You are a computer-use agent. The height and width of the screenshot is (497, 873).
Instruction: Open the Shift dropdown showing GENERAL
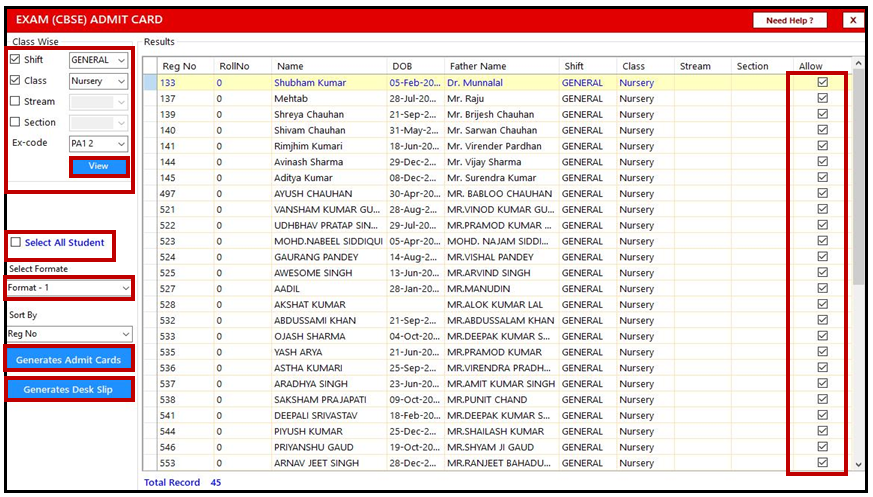click(98, 60)
